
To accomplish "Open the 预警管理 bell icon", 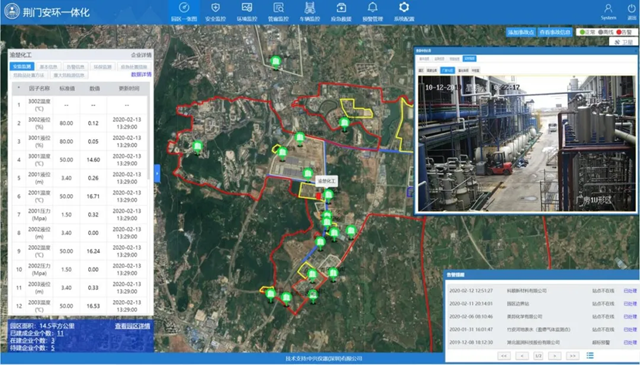I will (372, 12).
